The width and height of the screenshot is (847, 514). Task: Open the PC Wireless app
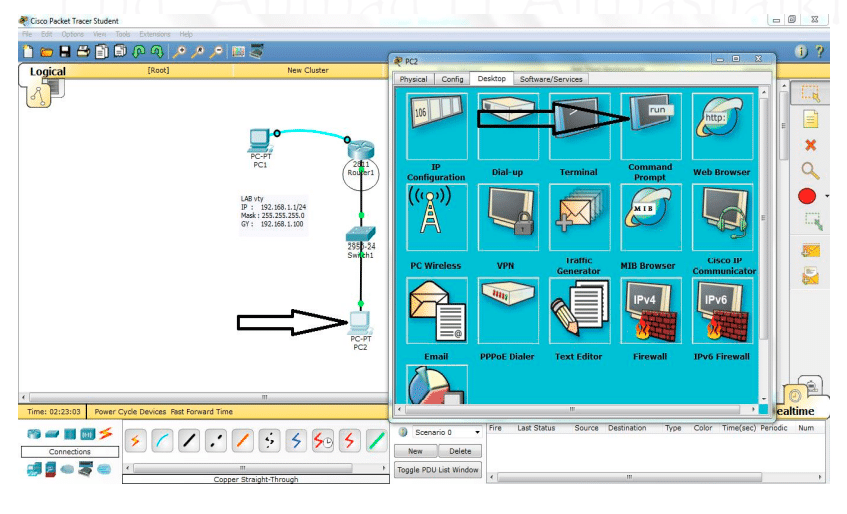(436, 217)
